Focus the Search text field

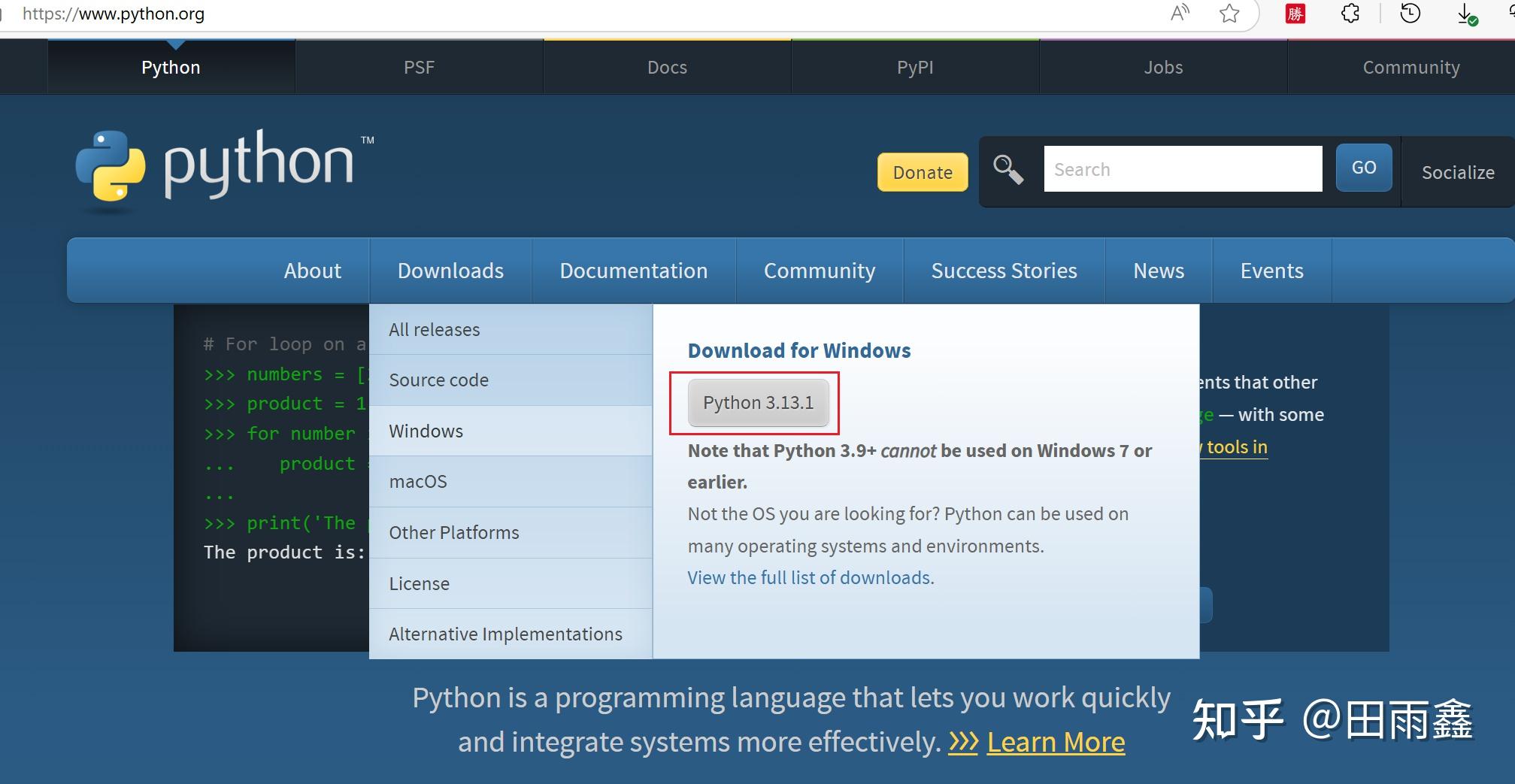point(1183,169)
